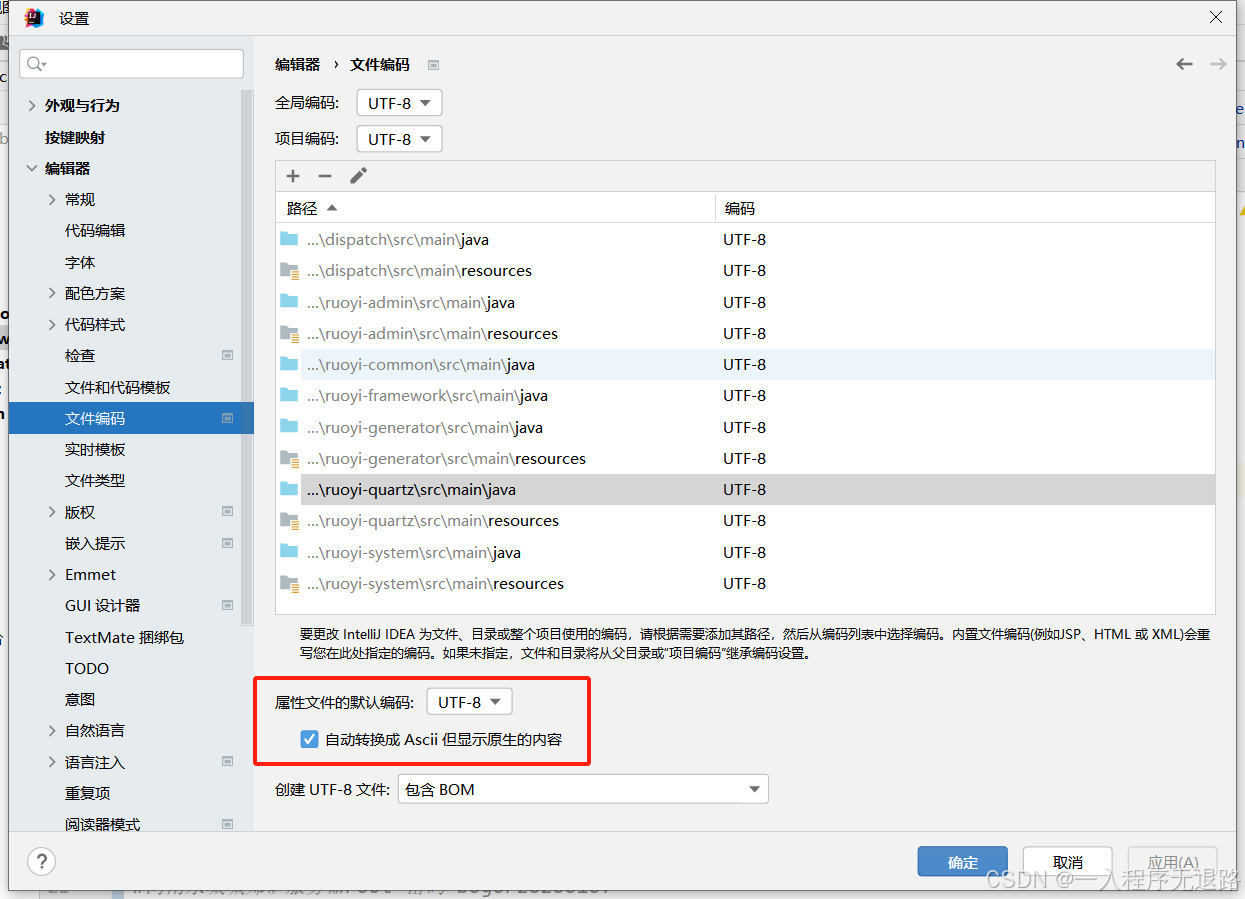Click UTF-8 cell for dispatch\src\main\resources
The height and width of the screenshot is (899, 1245).
744,270
